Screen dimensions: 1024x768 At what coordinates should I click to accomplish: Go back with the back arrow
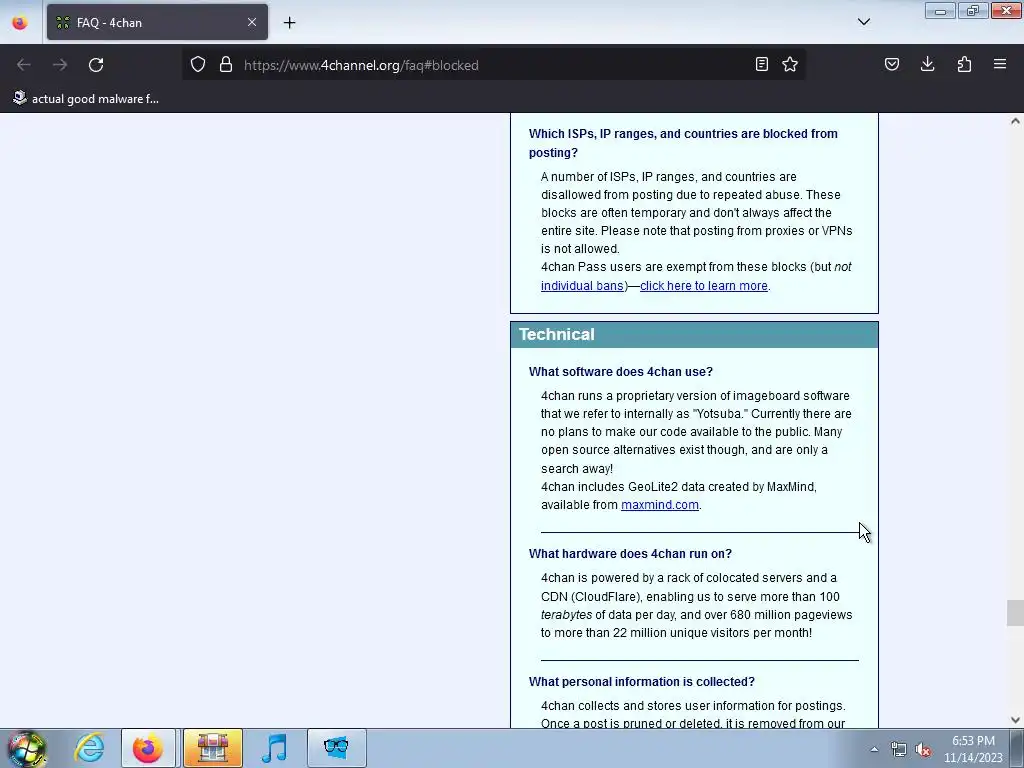24,65
